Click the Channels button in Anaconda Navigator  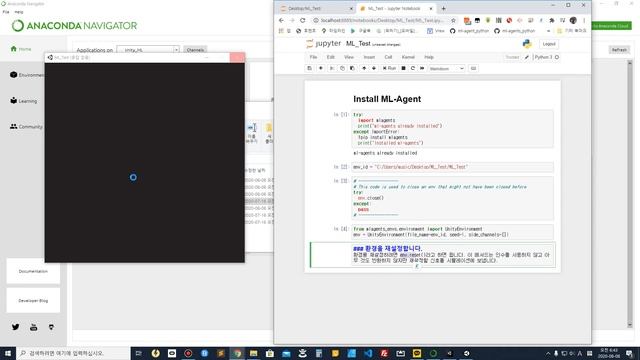pyautogui.click(x=195, y=50)
